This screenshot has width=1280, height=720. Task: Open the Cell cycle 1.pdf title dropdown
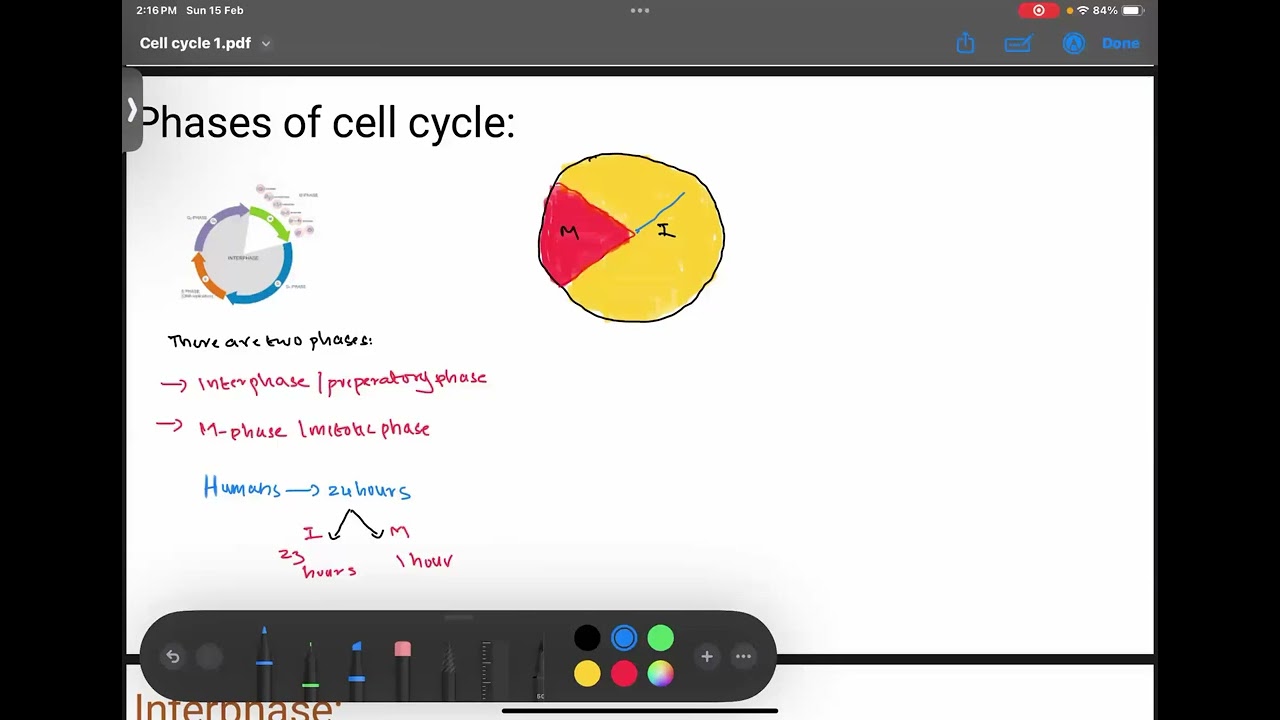(205, 43)
